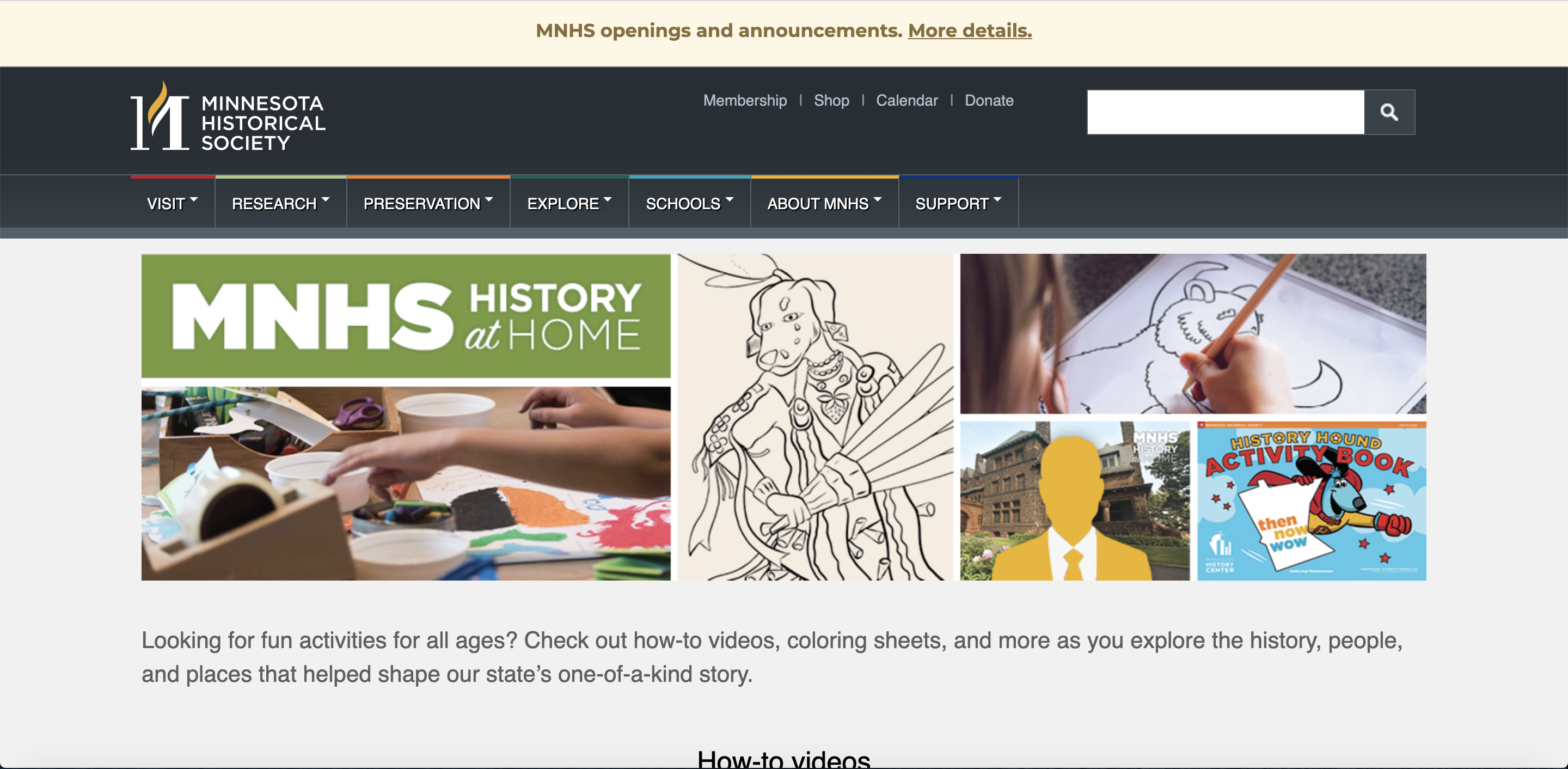Viewport: 1568px width, 769px height.
Task: Visit the Shop link
Action: click(x=831, y=100)
